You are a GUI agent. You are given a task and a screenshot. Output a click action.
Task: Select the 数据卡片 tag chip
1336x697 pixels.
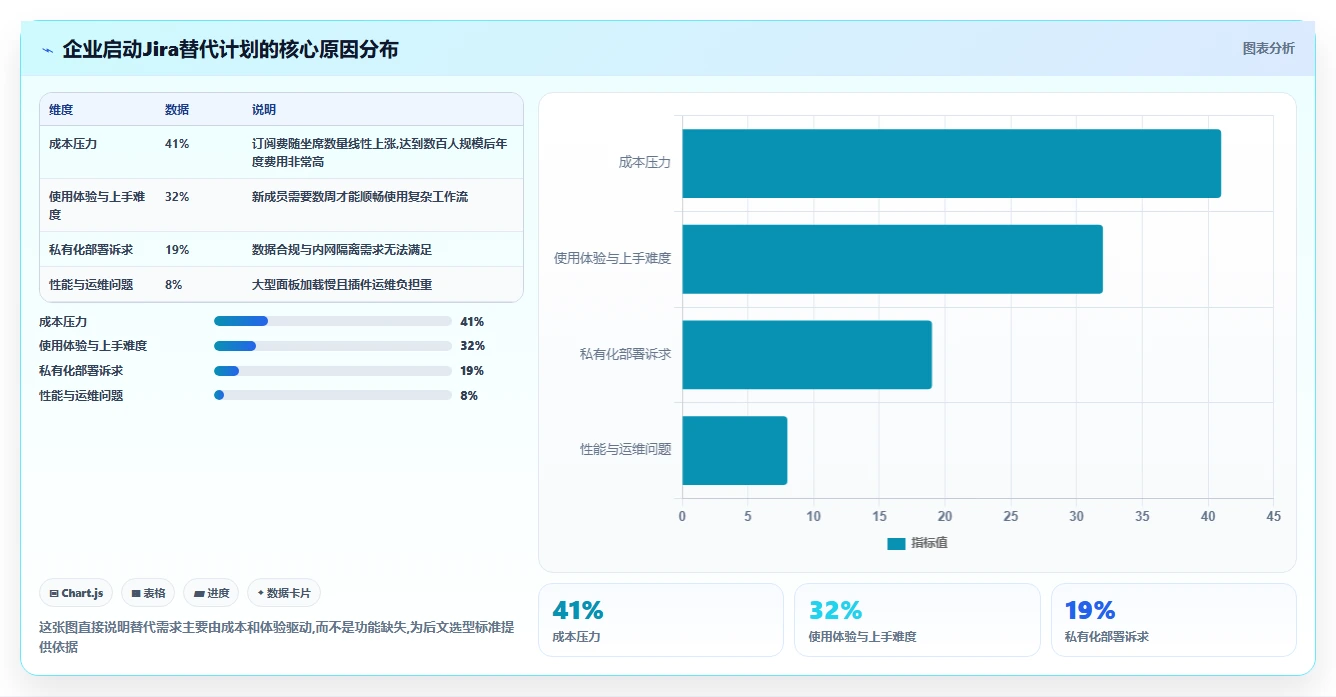[x=284, y=593]
